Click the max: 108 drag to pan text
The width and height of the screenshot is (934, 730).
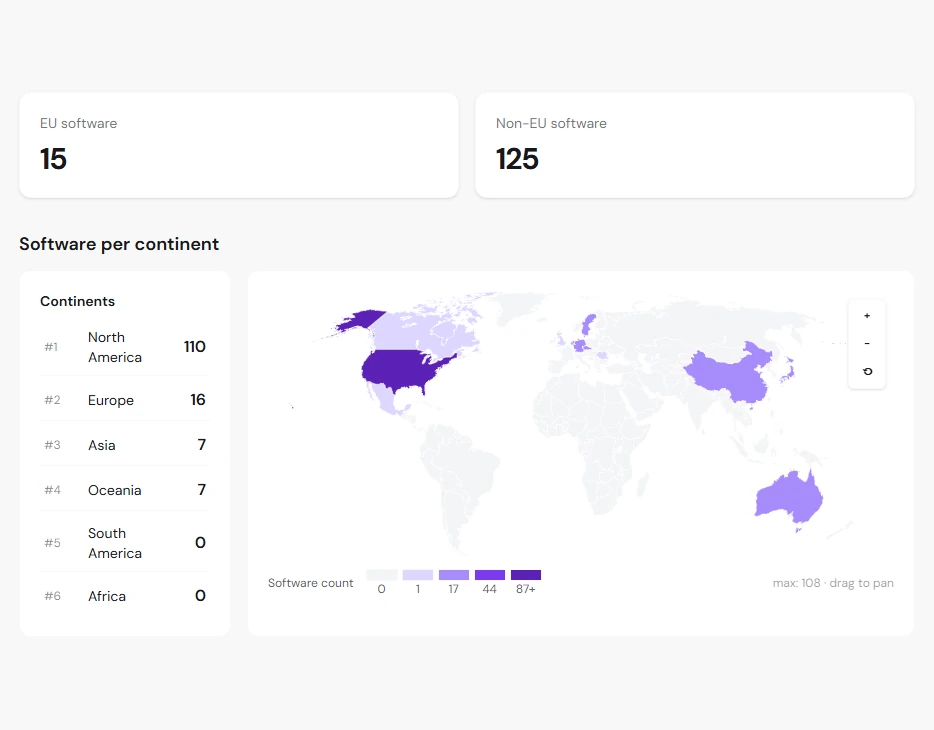pyautogui.click(x=833, y=583)
